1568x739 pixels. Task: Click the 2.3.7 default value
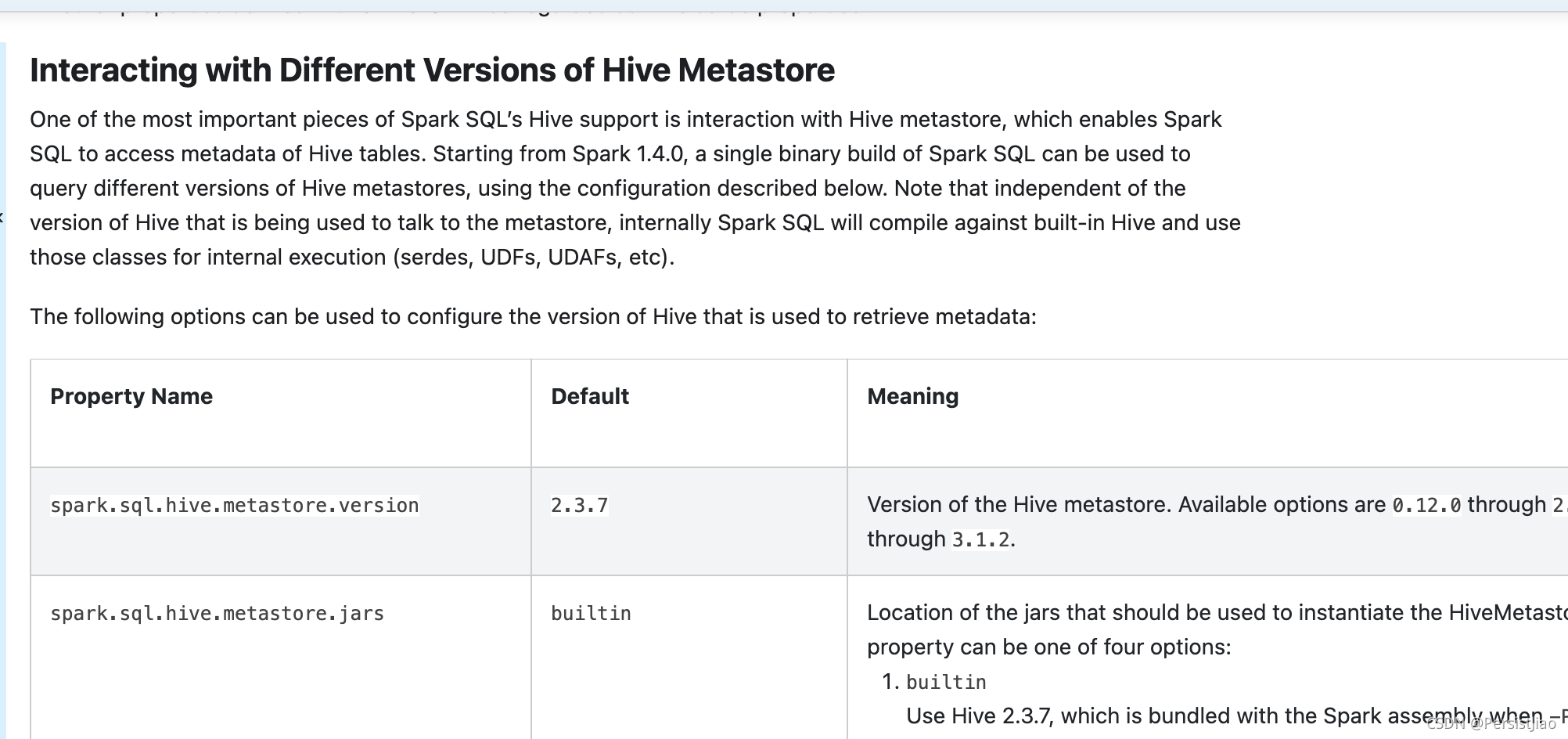pyautogui.click(x=580, y=506)
